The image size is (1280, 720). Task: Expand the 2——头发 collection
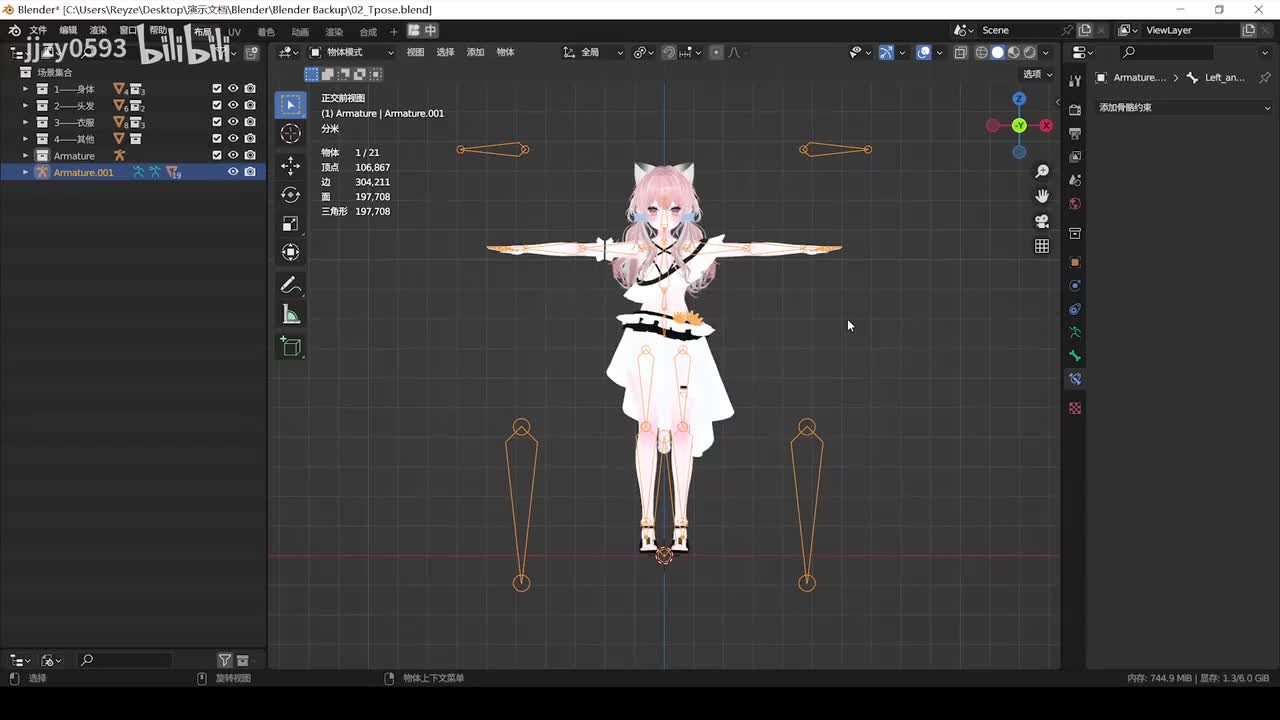[25, 105]
